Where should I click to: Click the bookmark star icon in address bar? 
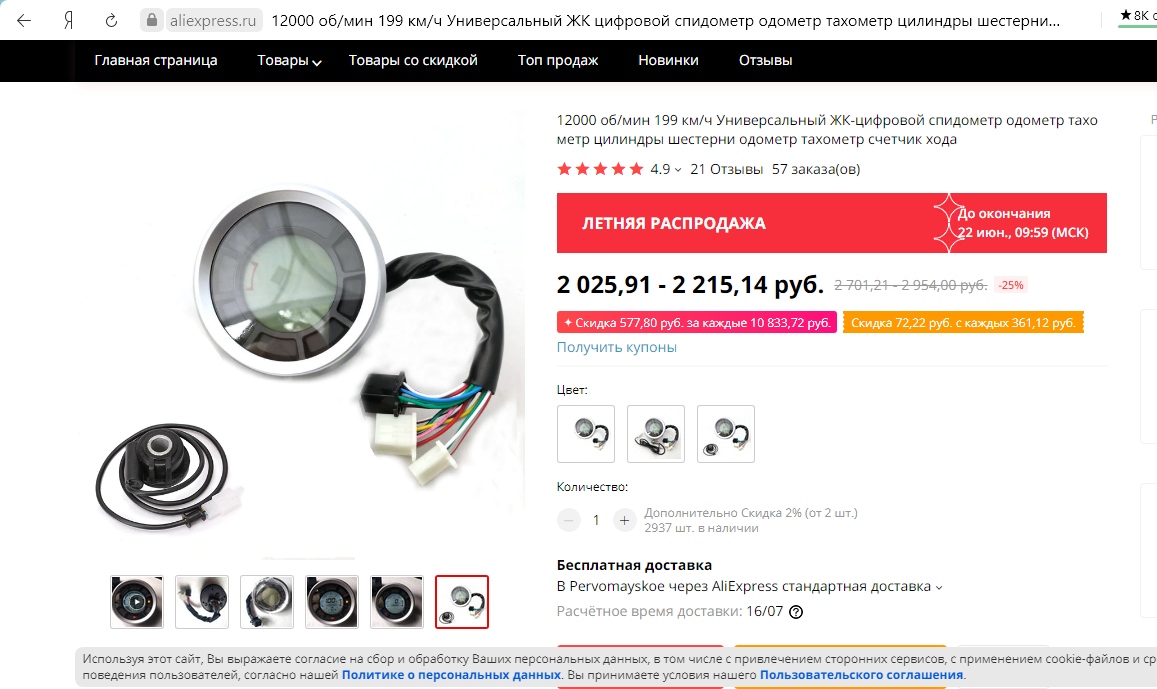[x=1125, y=15]
